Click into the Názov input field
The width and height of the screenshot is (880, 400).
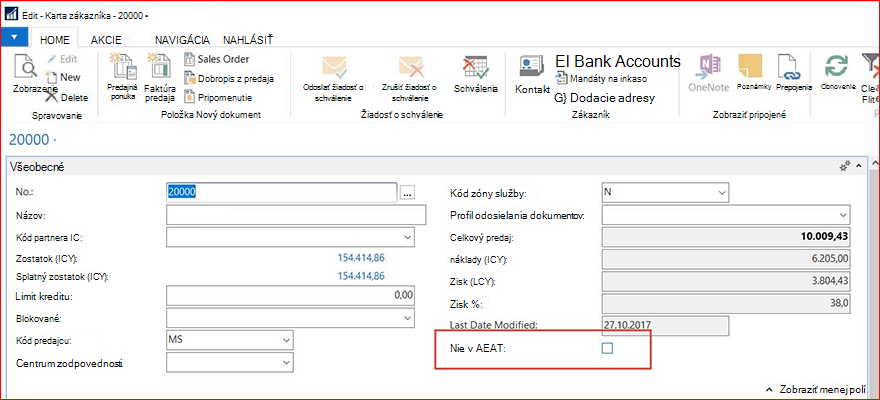click(x=296, y=215)
